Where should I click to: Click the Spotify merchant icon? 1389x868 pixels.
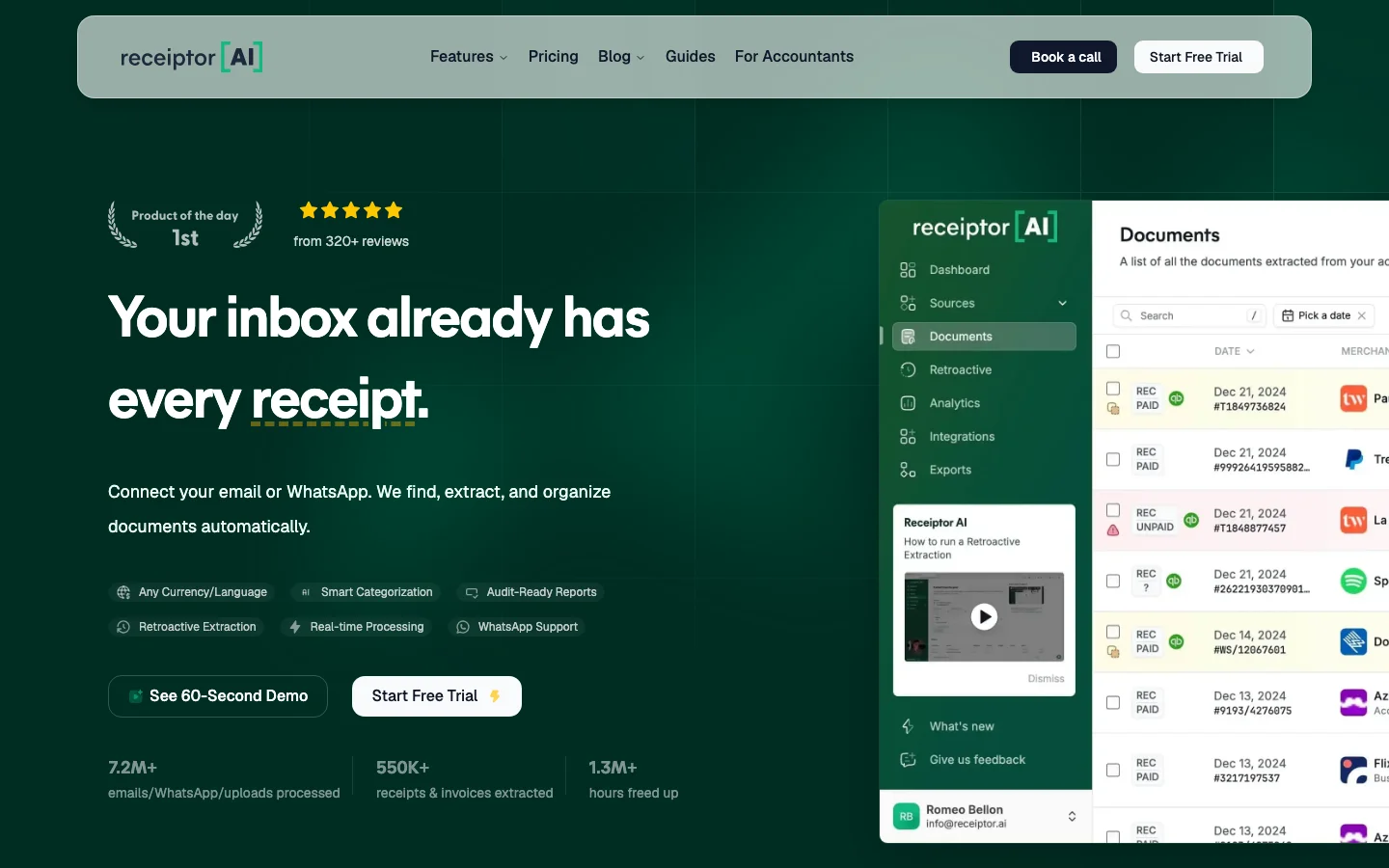point(1353,581)
